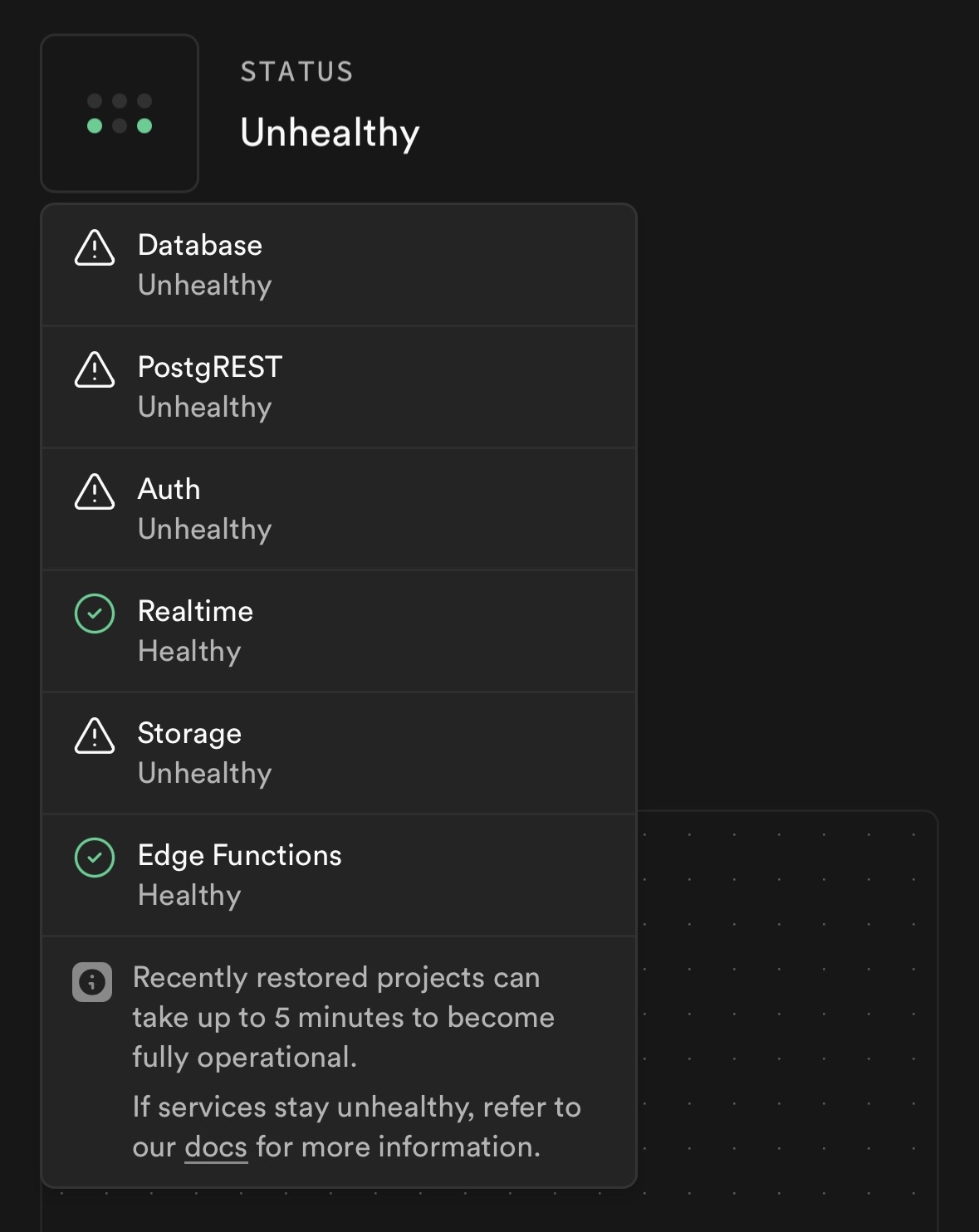Image resolution: width=979 pixels, height=1232 pixels.
Task: Click the Edge Functions green checkmark icon
Action: coord(95,858)
